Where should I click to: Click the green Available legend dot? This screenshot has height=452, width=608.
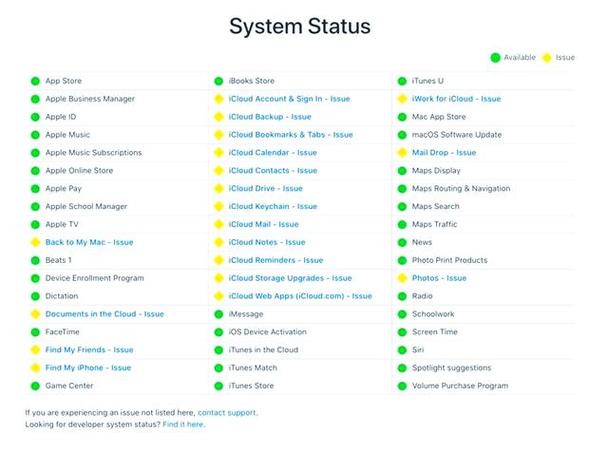pyautogui.click(x=494, y=58)
